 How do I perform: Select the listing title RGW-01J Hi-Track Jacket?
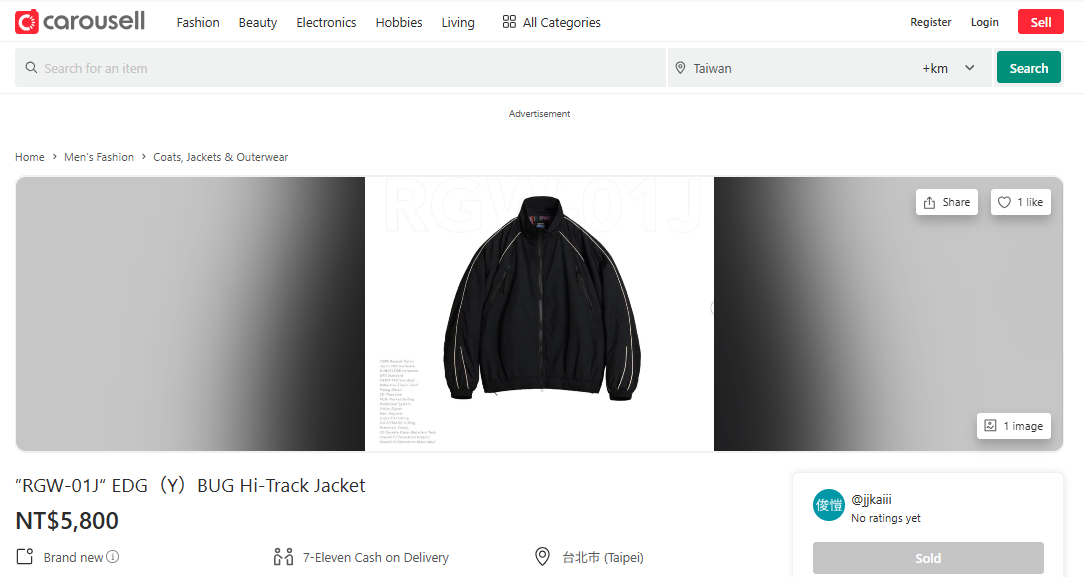point(190,486)
